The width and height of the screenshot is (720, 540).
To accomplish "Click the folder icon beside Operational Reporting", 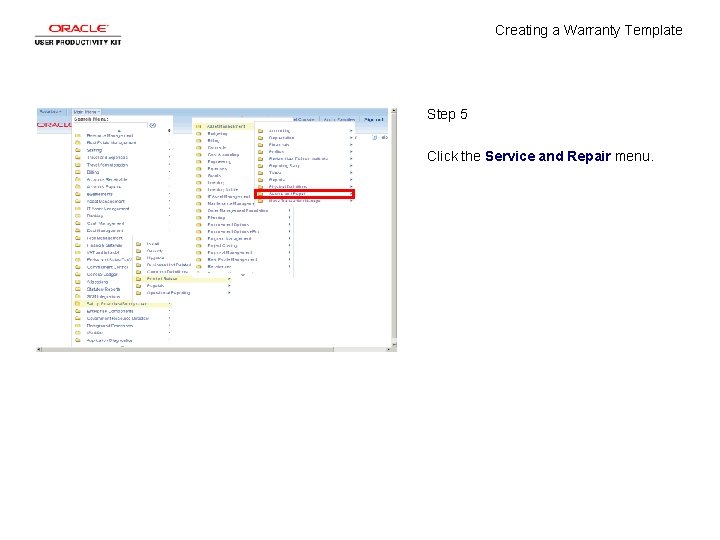I will pos(139,292).
